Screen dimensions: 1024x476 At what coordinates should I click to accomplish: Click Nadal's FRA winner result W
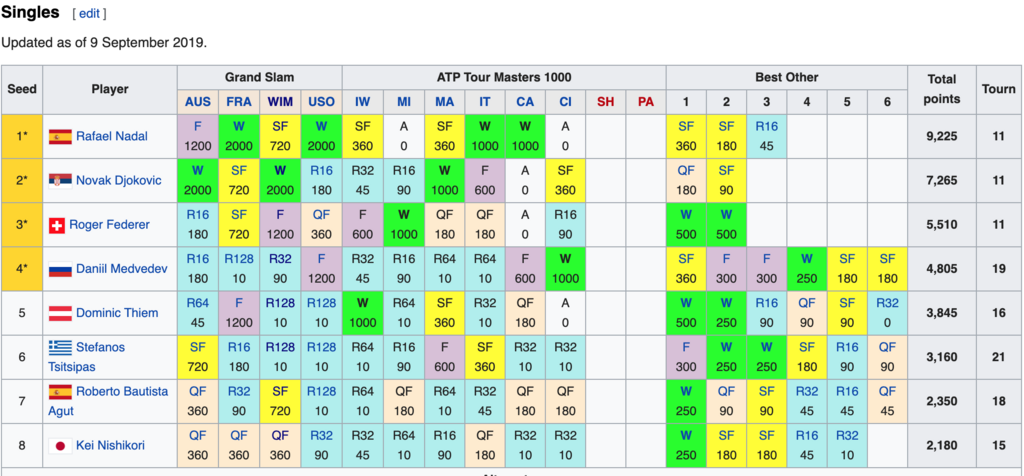(x=239, y=127)
